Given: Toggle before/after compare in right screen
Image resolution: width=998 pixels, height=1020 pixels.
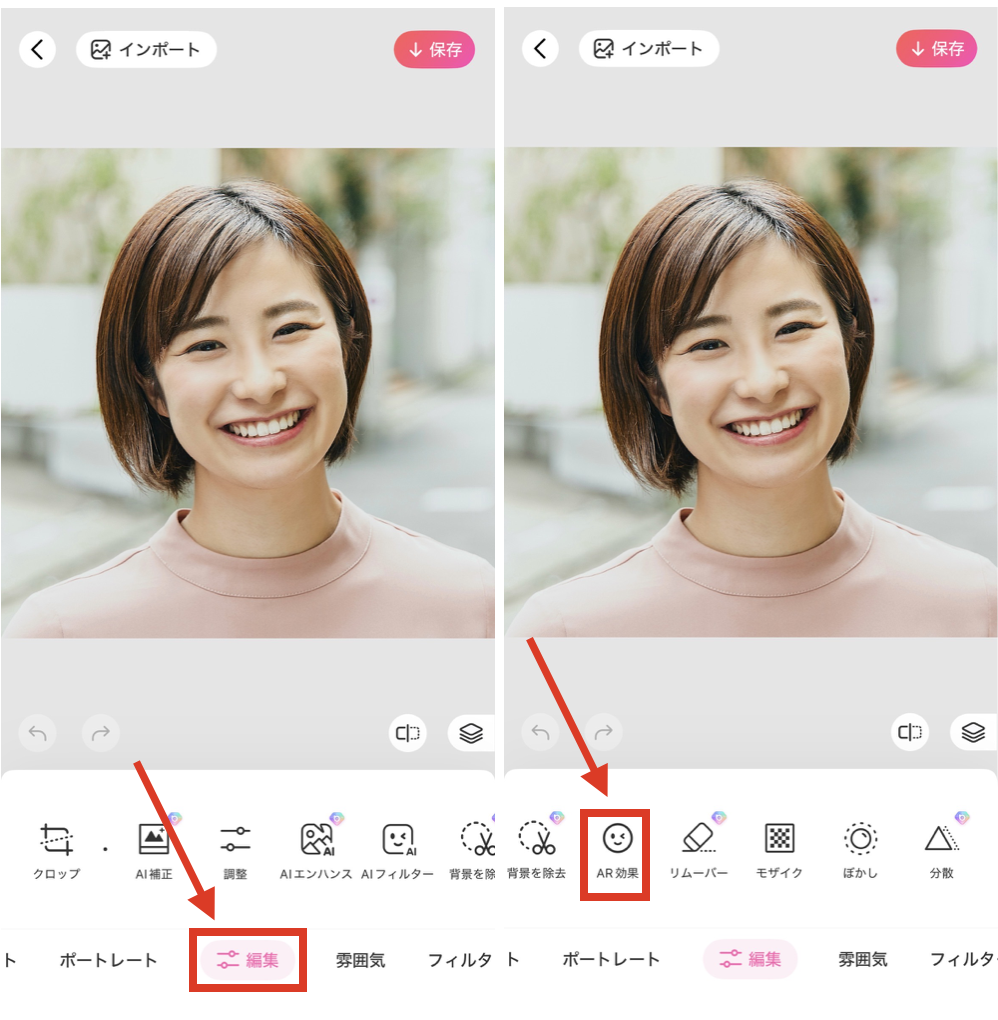Looking at the screenshot, I should pos(910,733).
